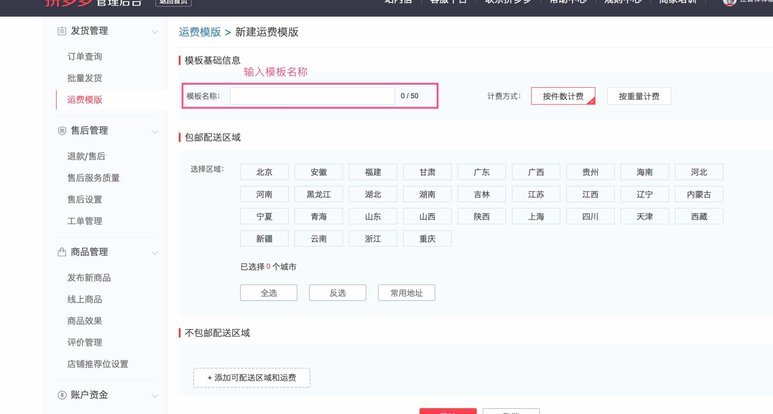Image resolution: width=773 pixels, height=414 pixels.
Task: Pick 西藏 as delivery region
Action: (x=699, y=216)
